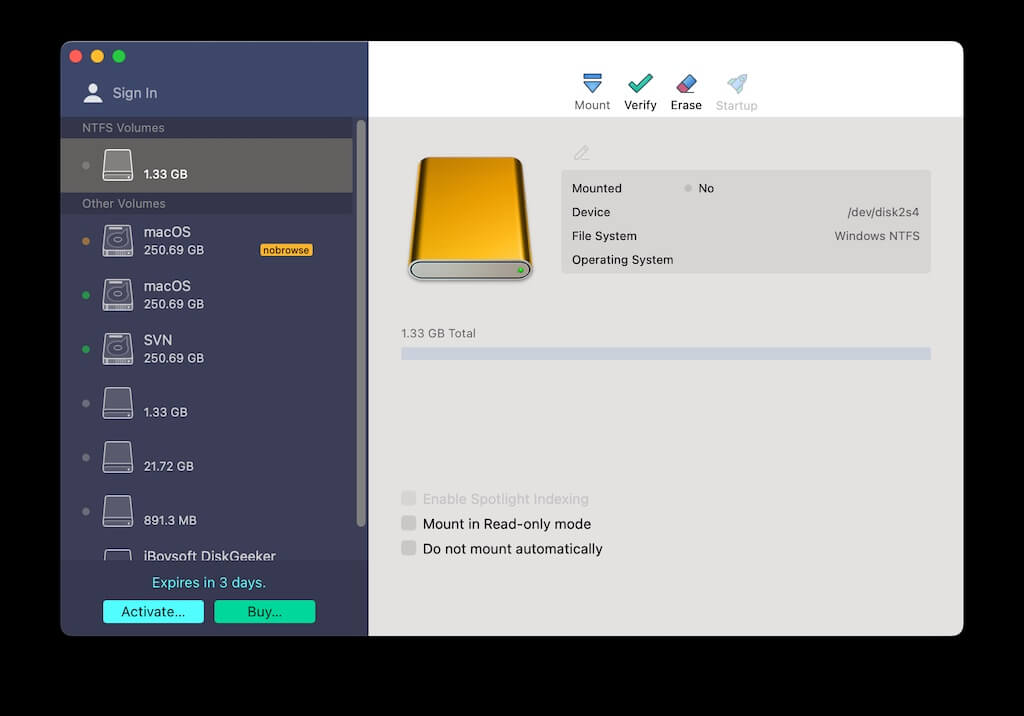Click the Verify checkmark icon

coord(640,83)
